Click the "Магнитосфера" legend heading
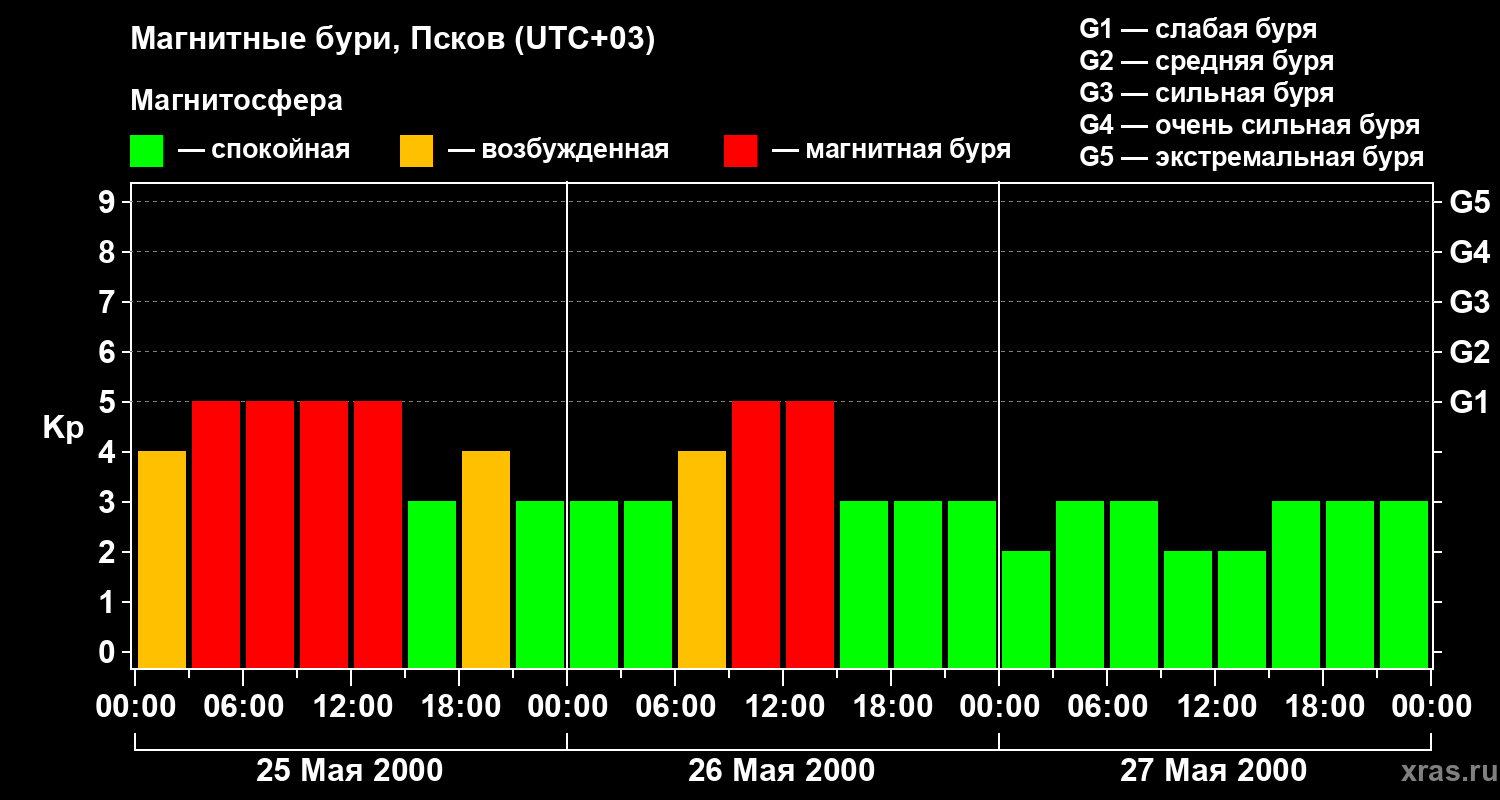The width and height of the screenshot is (1500, 800). (x=237, y=101)
